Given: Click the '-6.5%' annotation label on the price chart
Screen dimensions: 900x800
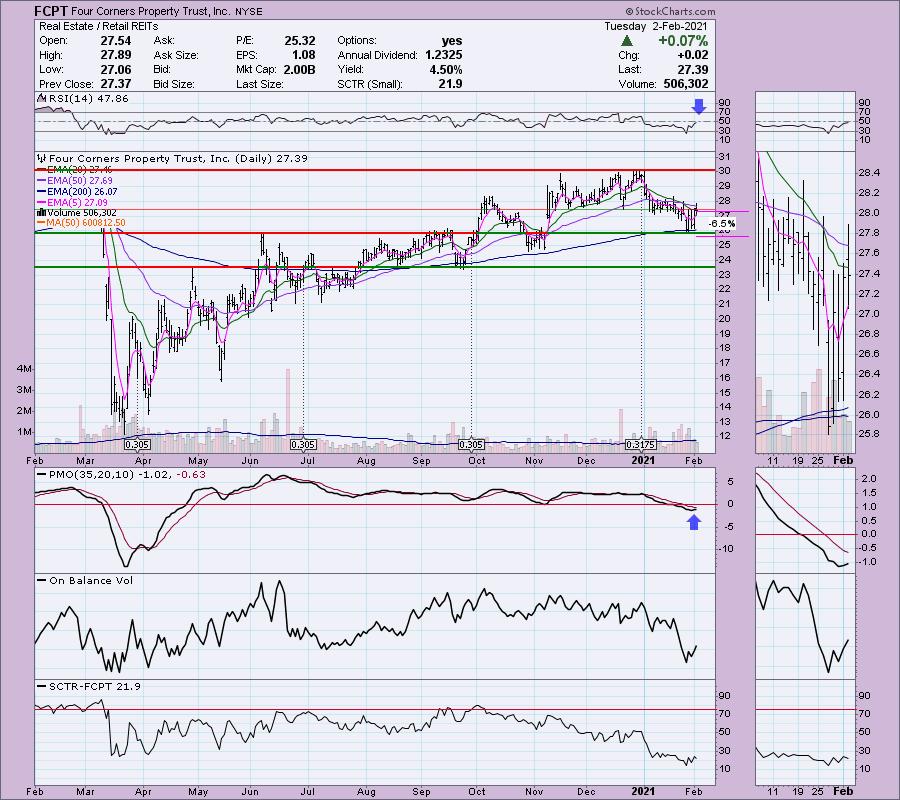Looking at the screenshot, I should tap(721, 223).
